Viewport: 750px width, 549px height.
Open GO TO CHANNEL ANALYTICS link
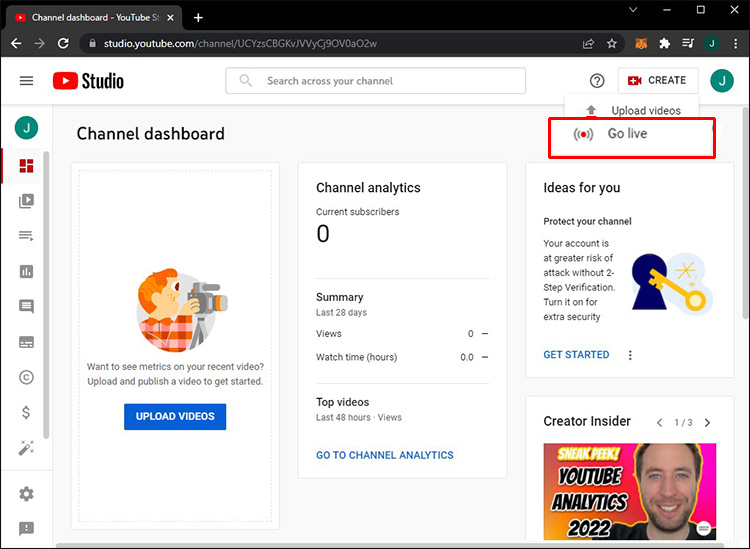pos(385,455)
